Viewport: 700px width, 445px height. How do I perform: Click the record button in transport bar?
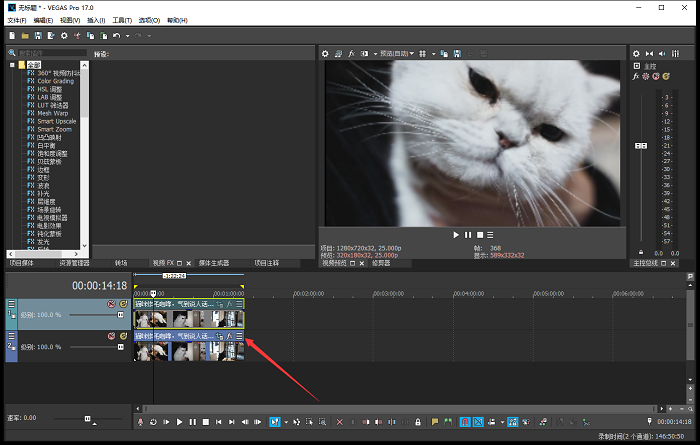(140, 422)
